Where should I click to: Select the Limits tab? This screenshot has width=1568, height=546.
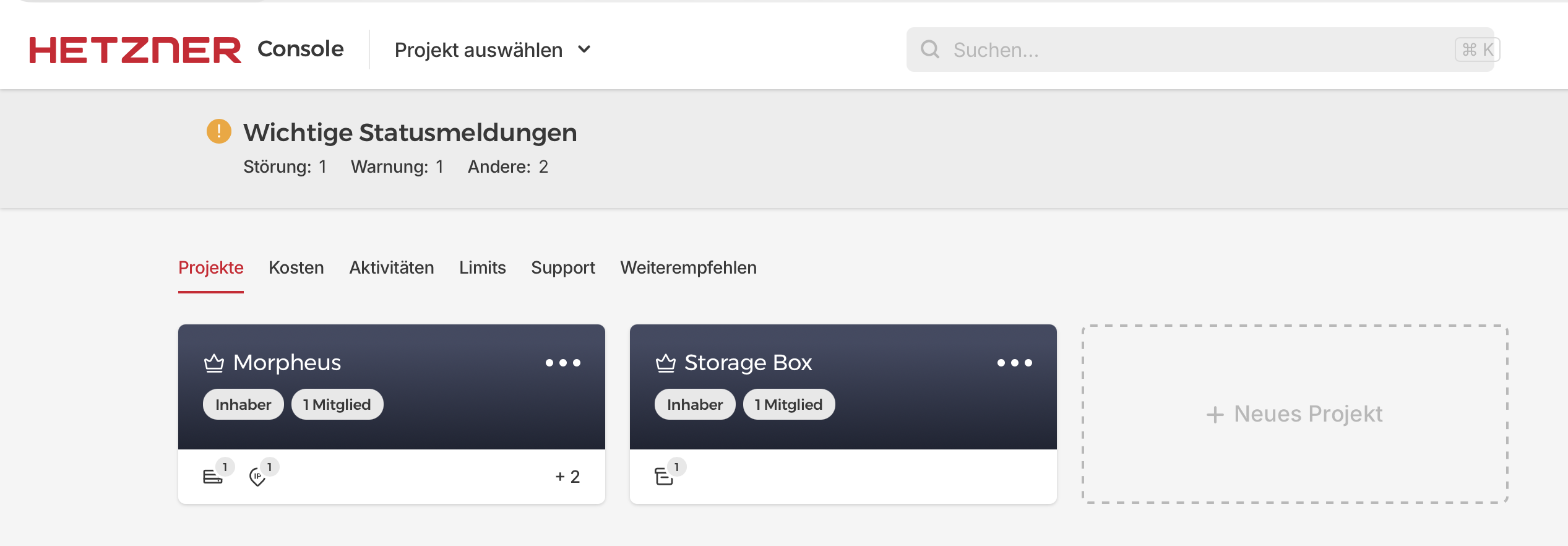(482, 267)
